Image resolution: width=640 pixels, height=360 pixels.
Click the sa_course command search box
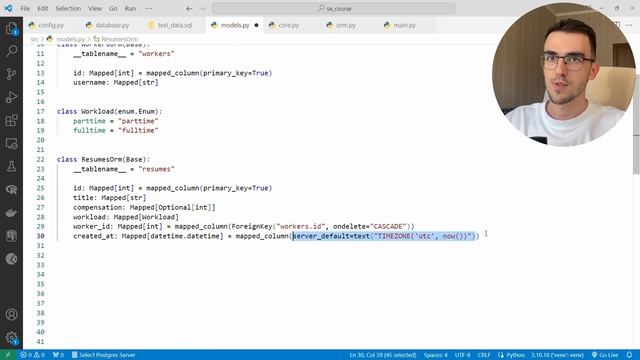click(x=334, y=8)
